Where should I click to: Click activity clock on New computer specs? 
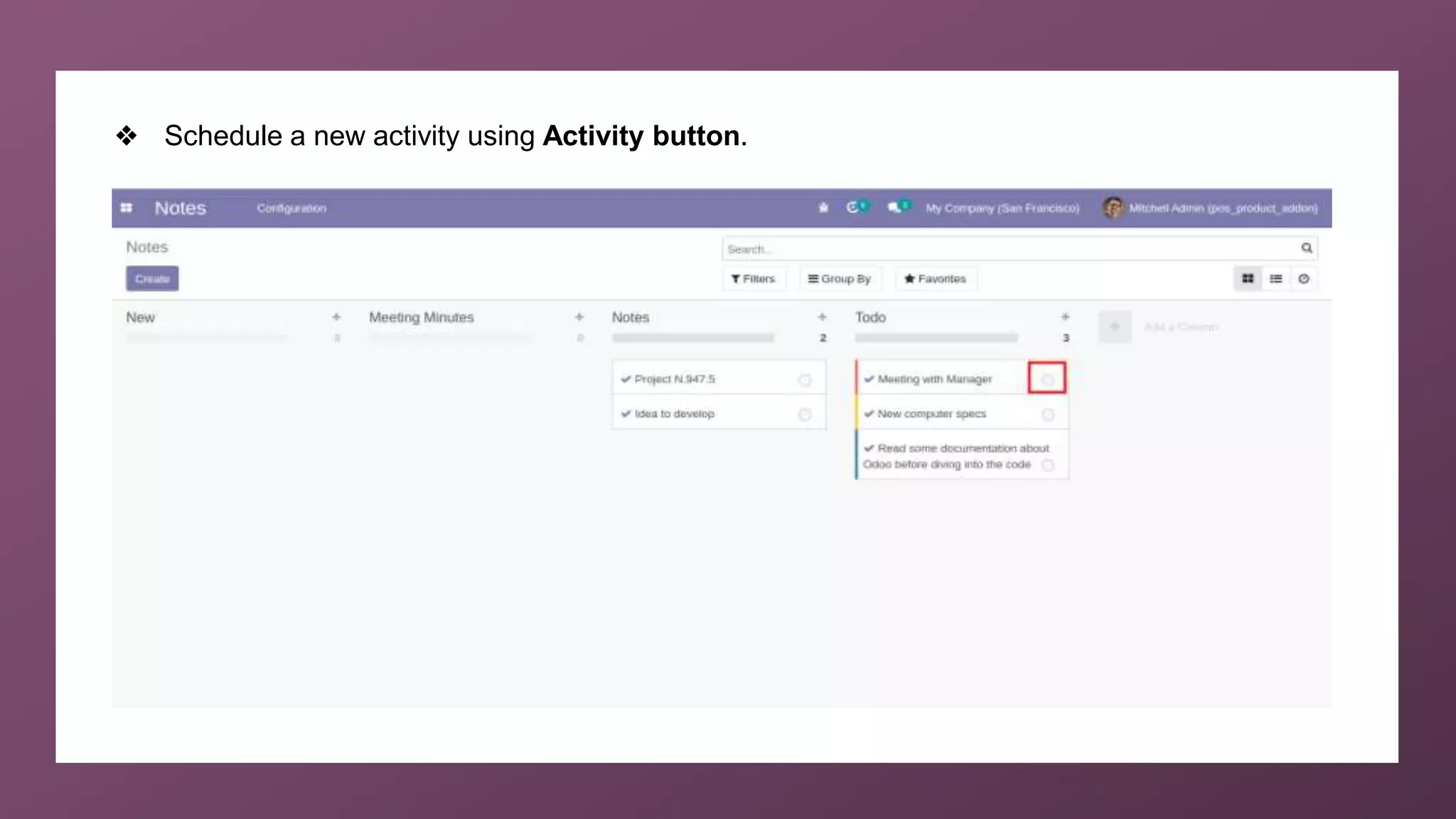pyautogui.click(x=1047, y=414)
